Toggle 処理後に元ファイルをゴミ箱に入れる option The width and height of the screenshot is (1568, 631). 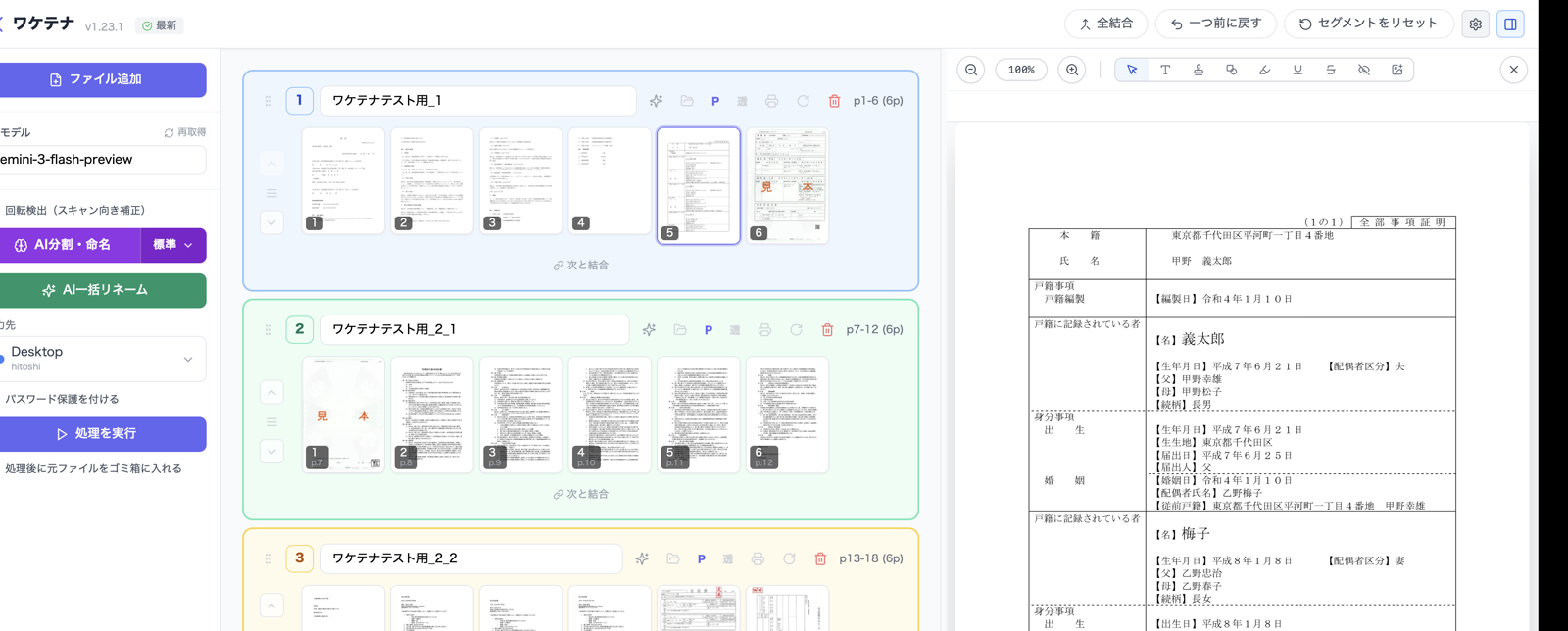click(x=92, y=468)
